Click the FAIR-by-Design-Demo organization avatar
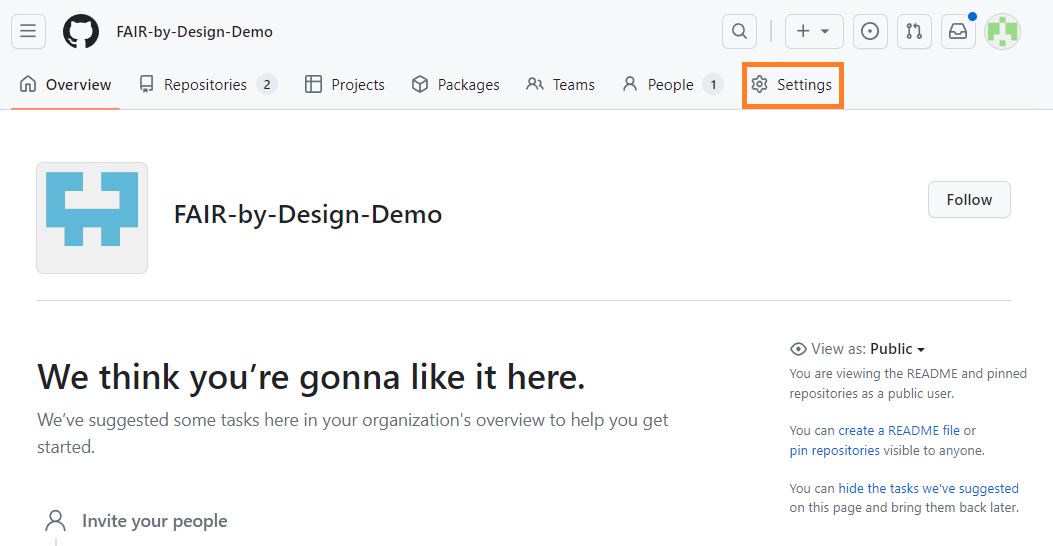The image size is (1053, 546). coord(92,218)
